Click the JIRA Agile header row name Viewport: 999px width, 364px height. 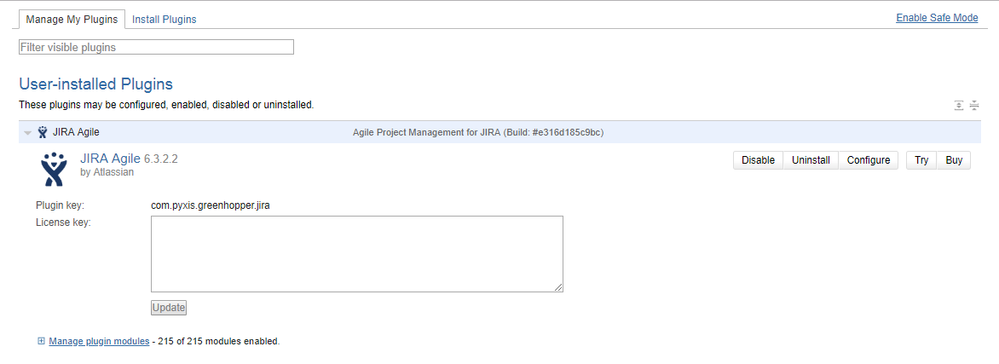tap(76, 133)
